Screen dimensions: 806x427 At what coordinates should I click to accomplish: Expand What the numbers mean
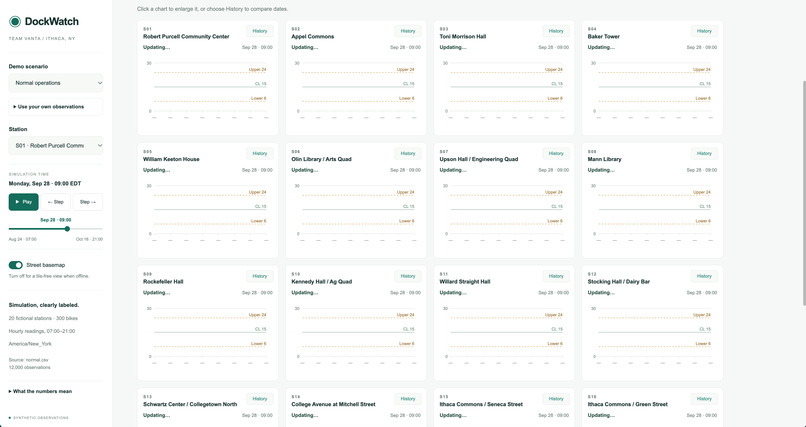click(x=41, y=392)
